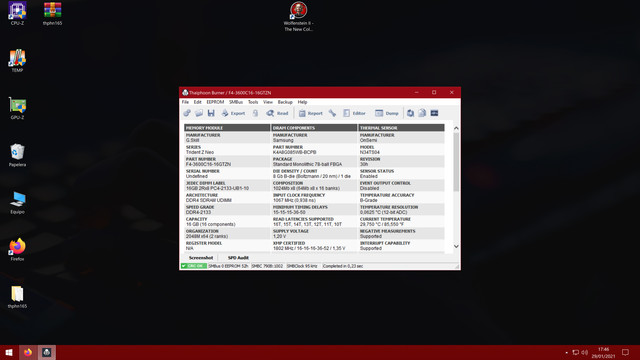
Task: Click the Trident Z Neo series value
Action: [x=200, y=152]
